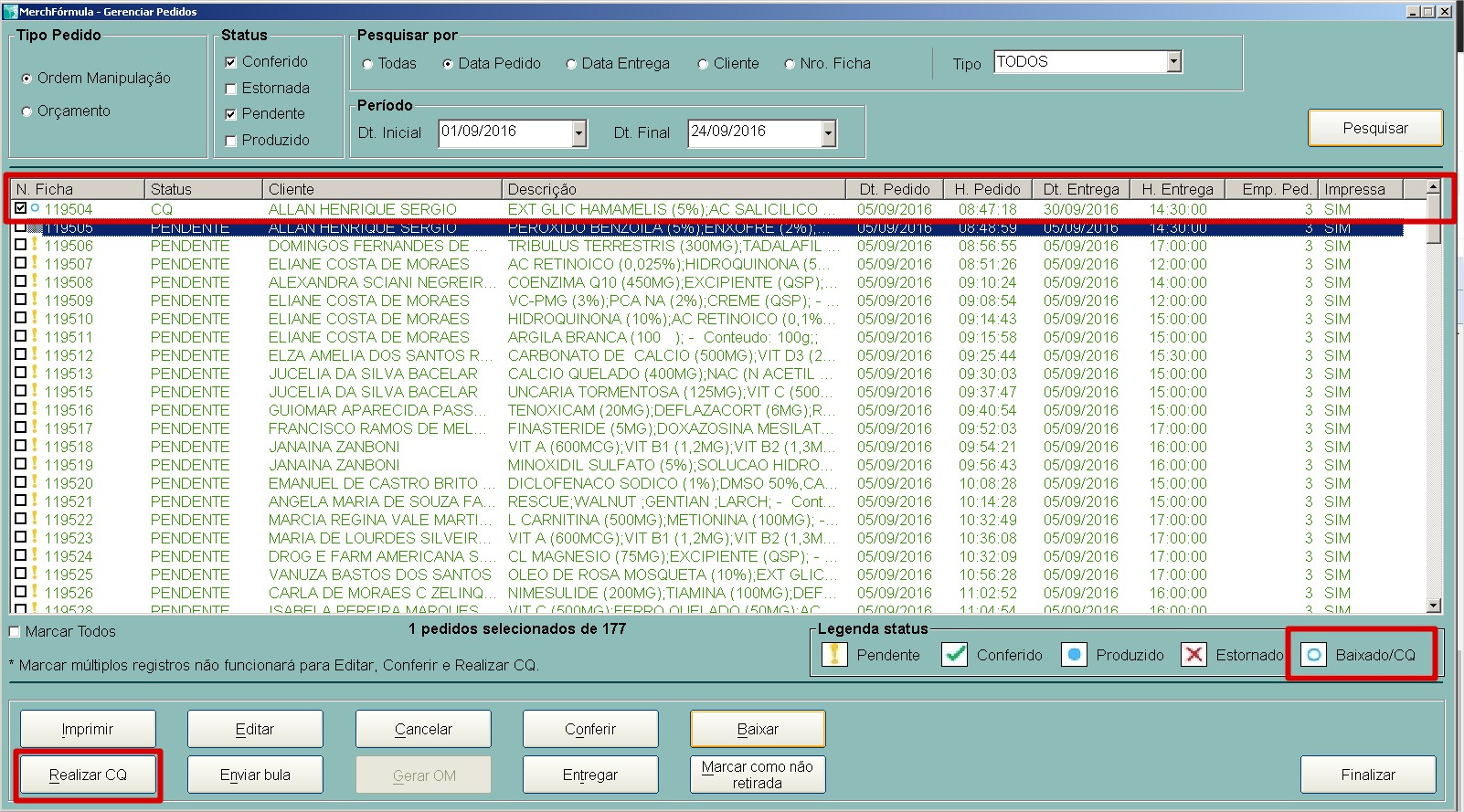The width and height of the screenshot is (1464, 812).
Task: Click the list scrollbar down arrow
Action: (1433, 606)
